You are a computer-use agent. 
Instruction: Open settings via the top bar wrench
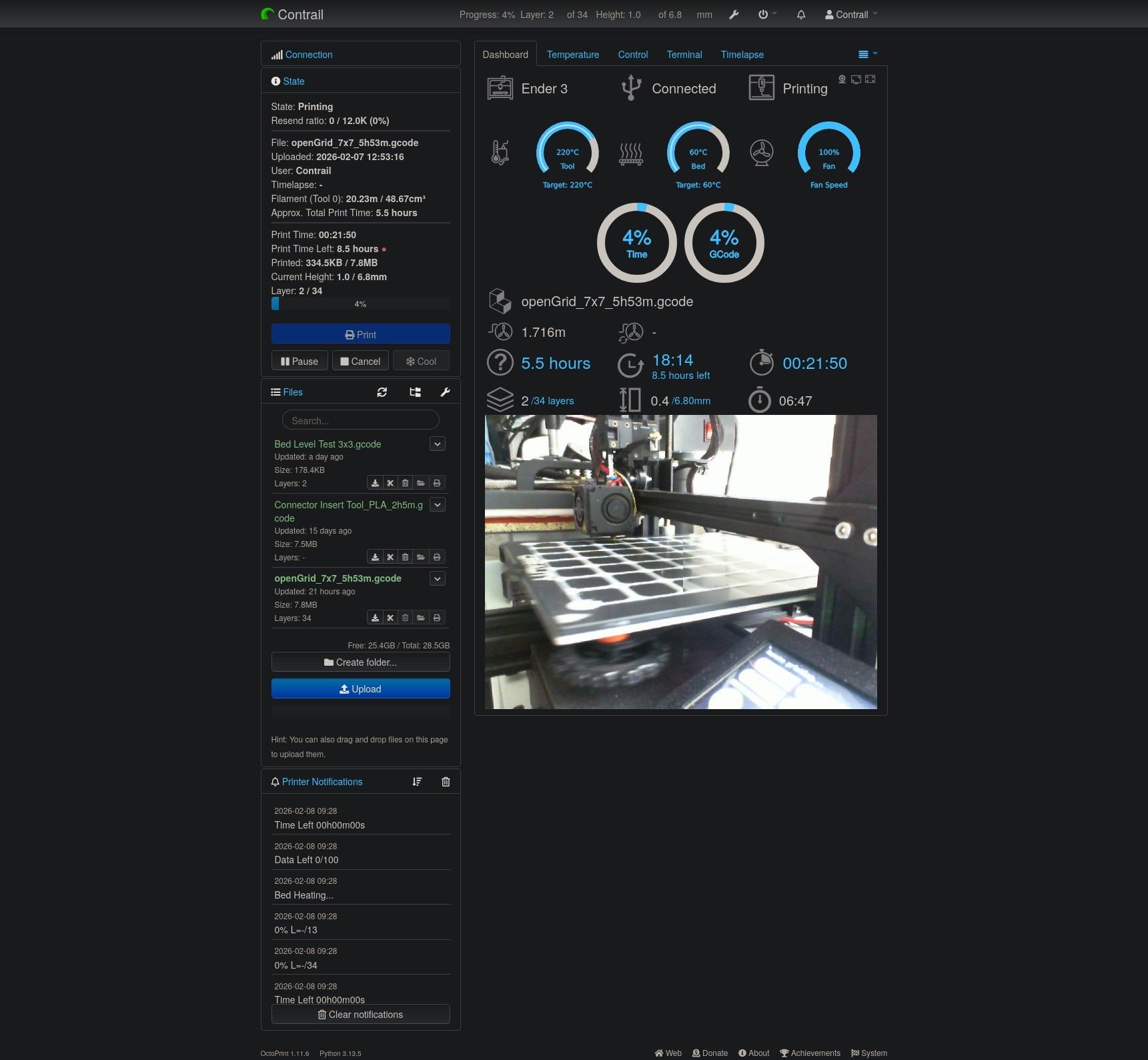(734, 15)
